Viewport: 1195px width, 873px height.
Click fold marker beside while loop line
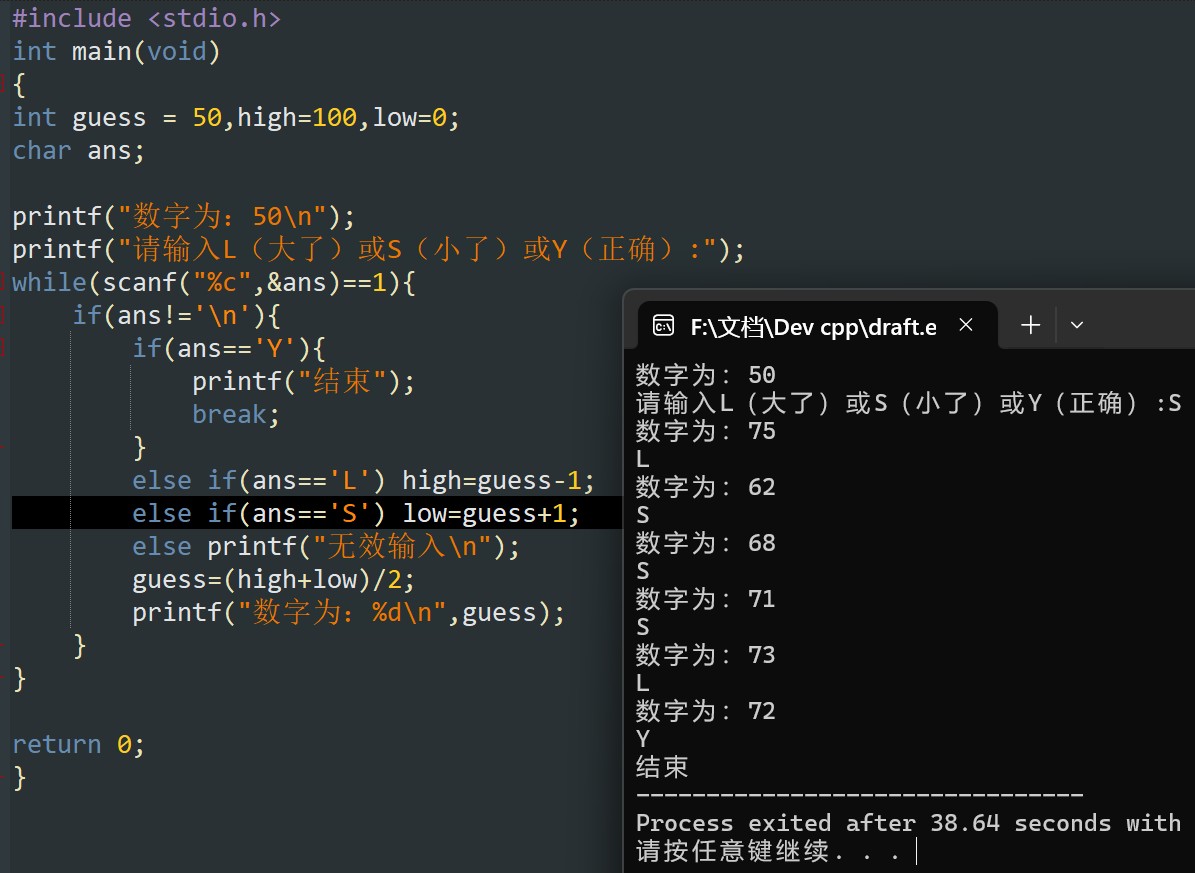[x=4, y=283]
